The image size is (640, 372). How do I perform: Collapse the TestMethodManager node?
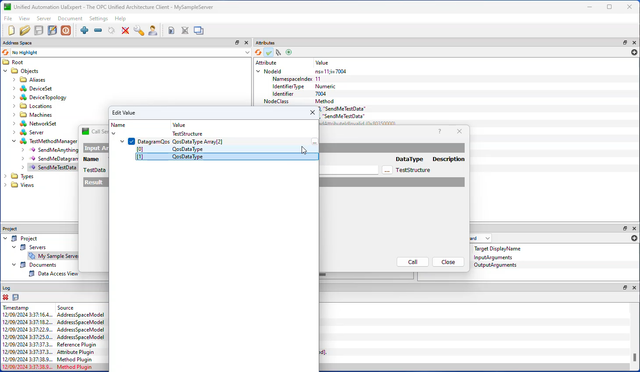pos(14,141)
